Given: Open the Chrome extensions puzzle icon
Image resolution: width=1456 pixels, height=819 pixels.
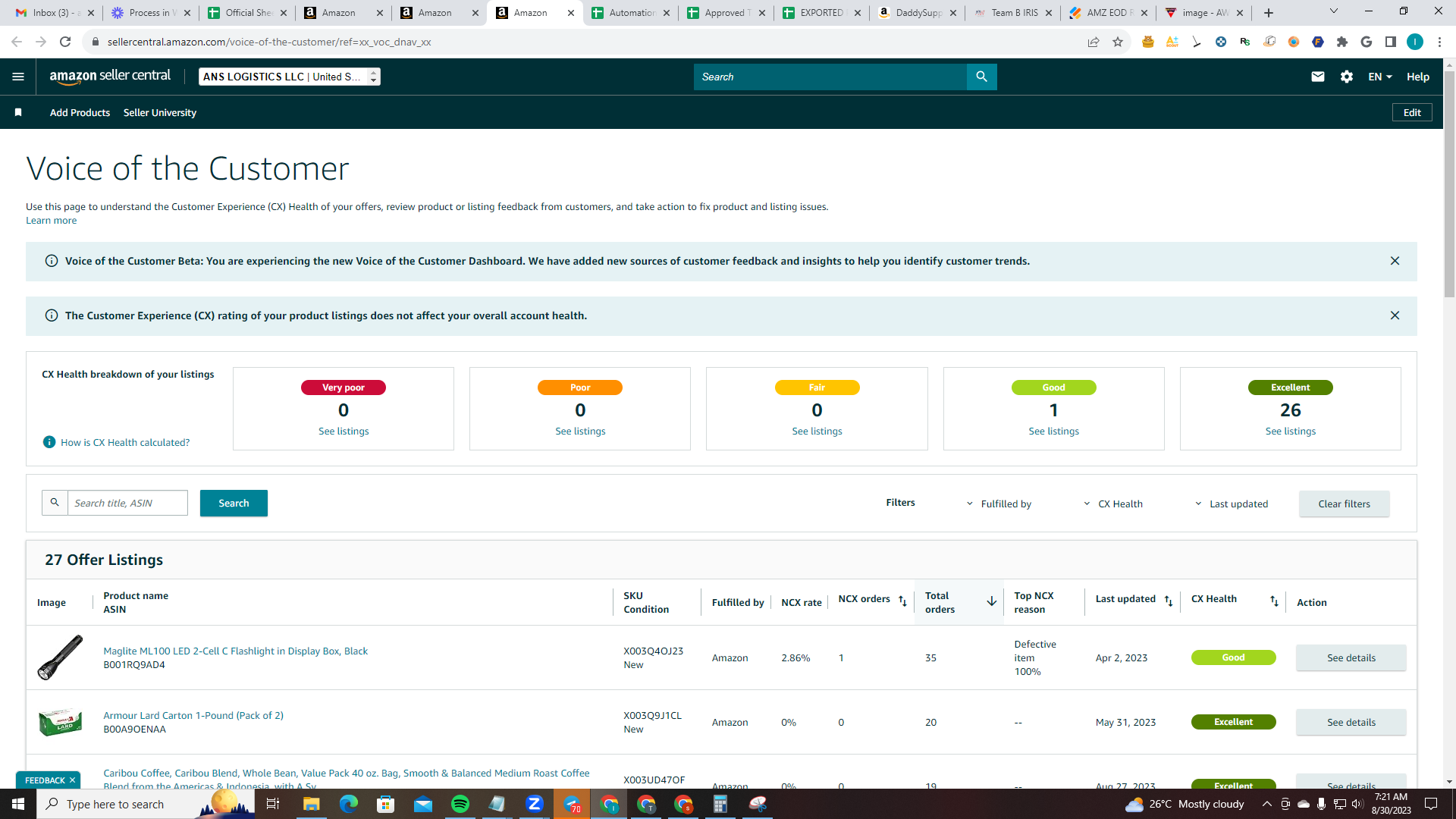Looking at the screenshot, I should 1342,42.
